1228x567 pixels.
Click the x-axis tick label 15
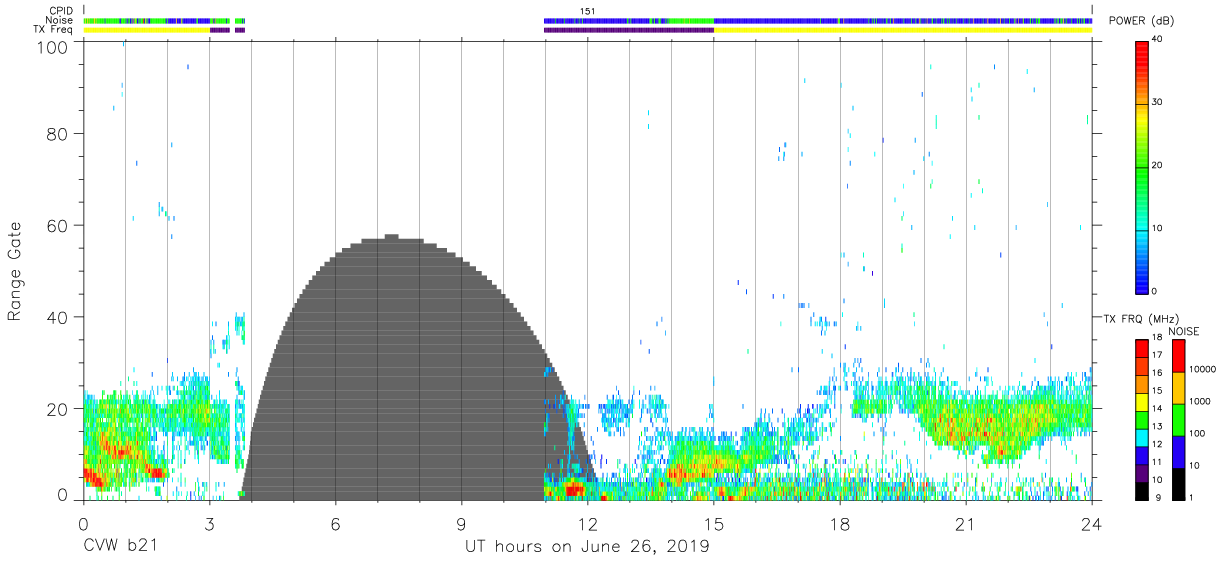click(x=714, y=523)
